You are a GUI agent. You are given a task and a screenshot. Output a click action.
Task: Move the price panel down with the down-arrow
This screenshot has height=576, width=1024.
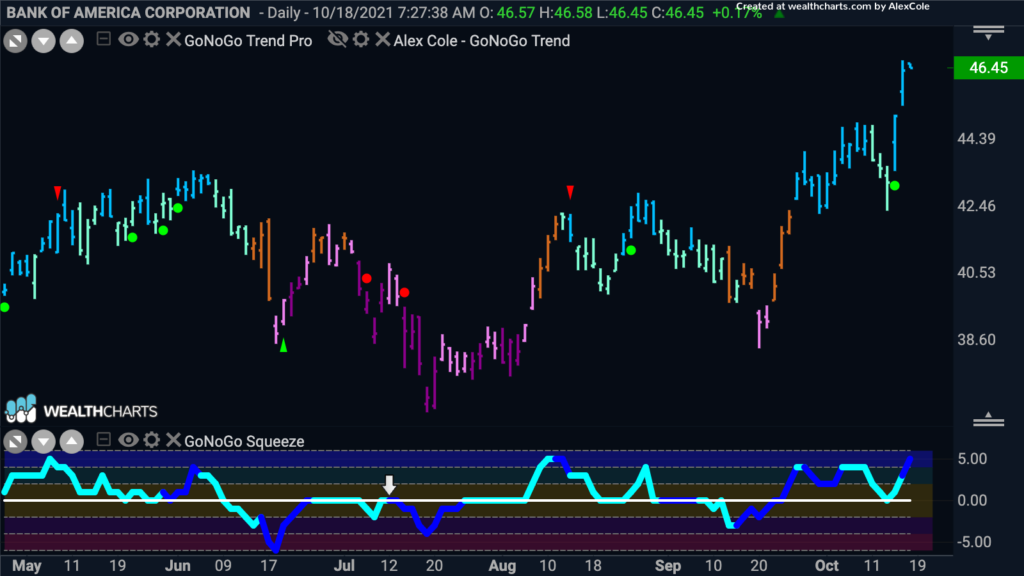point(43,41)
